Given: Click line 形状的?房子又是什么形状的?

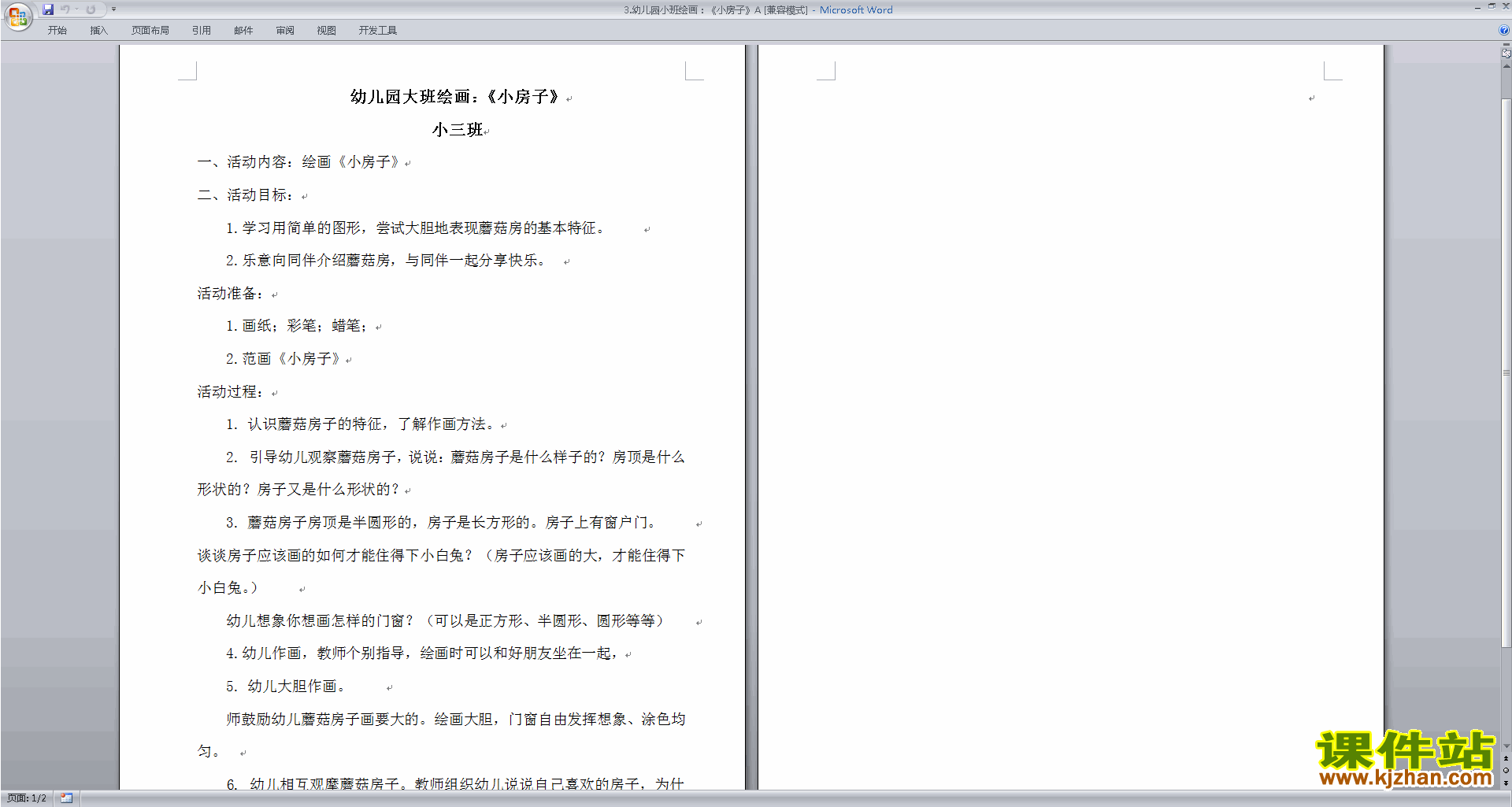Looking at the screenshot, I should [299, 490].
